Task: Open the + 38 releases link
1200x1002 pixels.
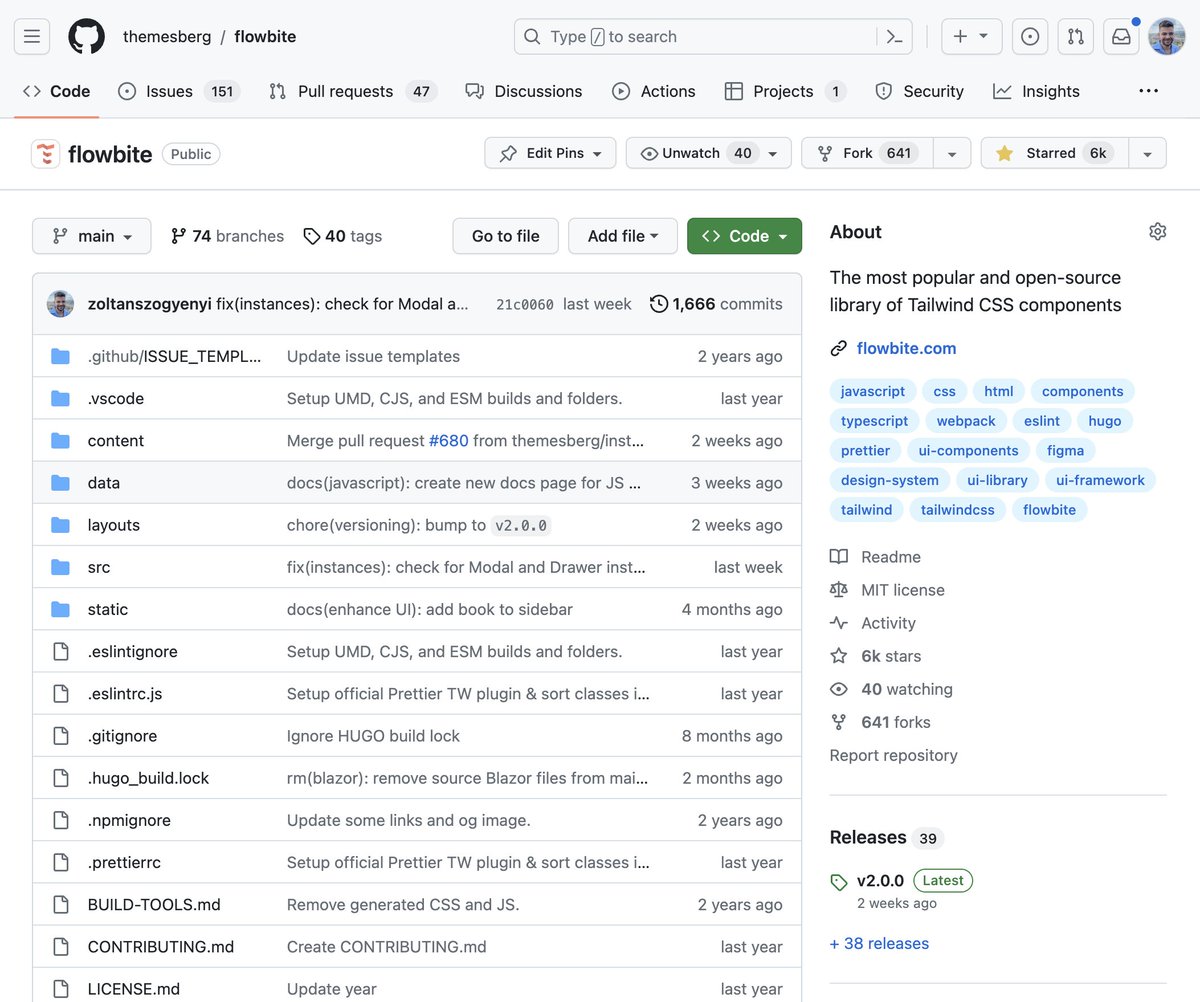Action: (x=879, y=944)
